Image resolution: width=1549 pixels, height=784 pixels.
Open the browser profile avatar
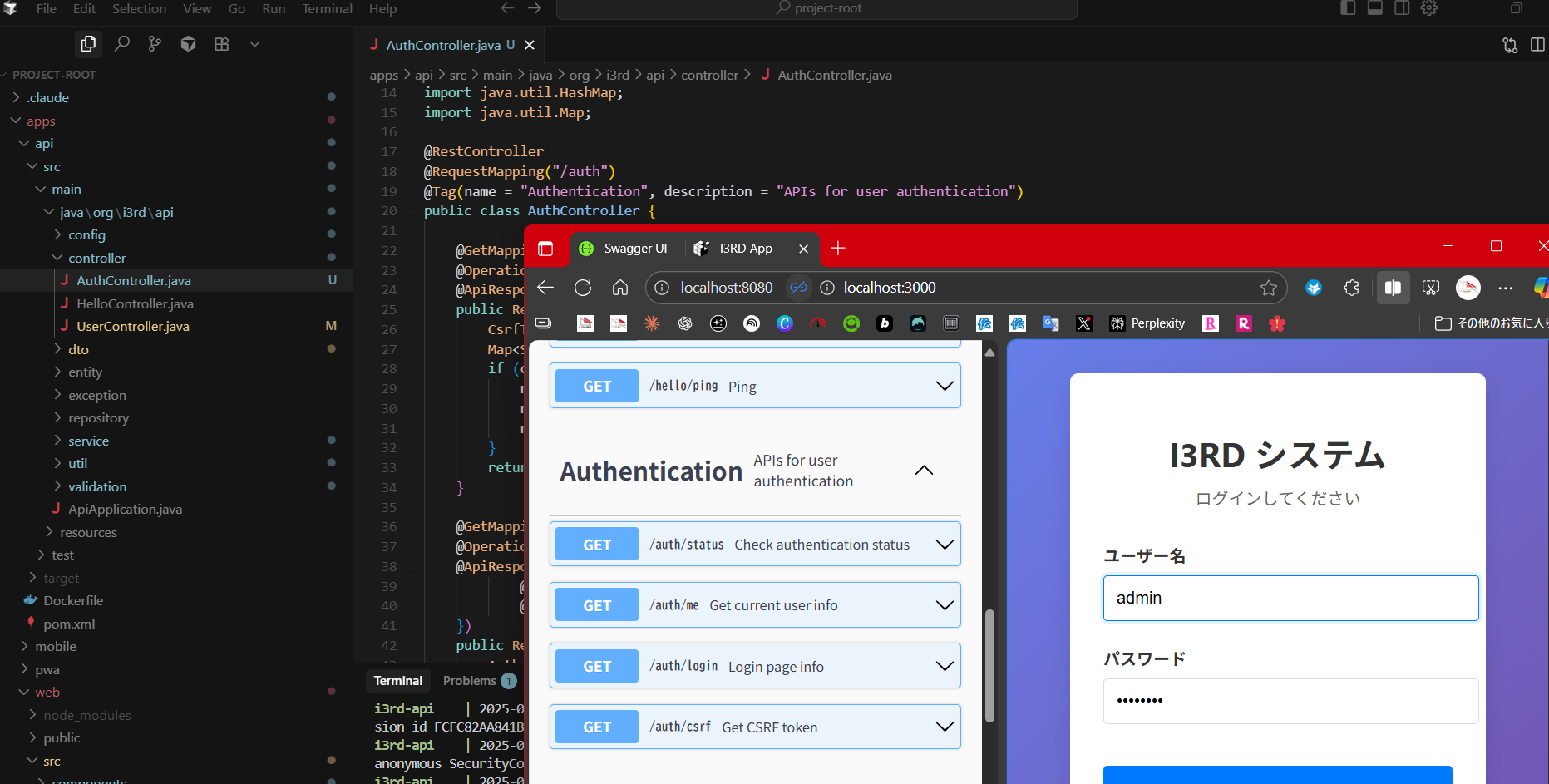(1468, 288)
